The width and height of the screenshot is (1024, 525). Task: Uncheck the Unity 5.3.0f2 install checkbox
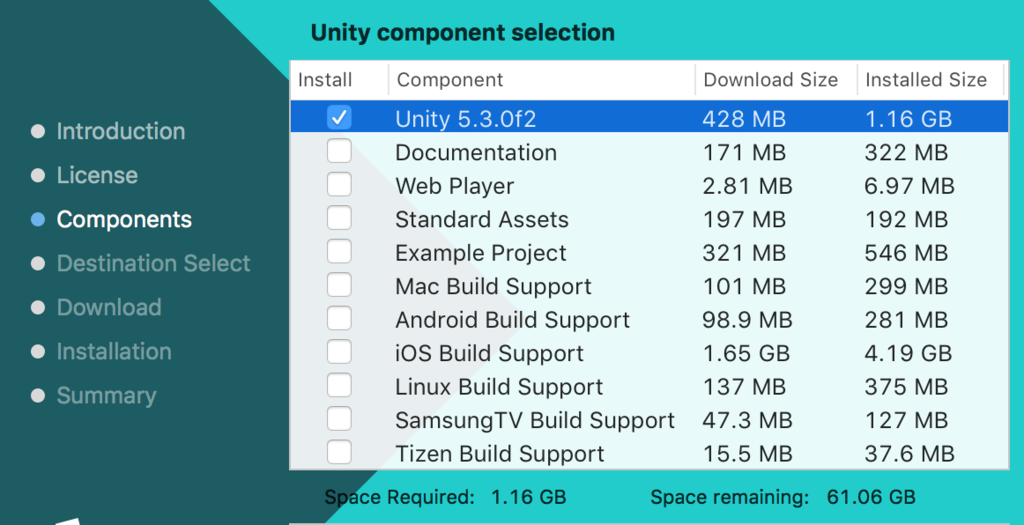[339, 118]
